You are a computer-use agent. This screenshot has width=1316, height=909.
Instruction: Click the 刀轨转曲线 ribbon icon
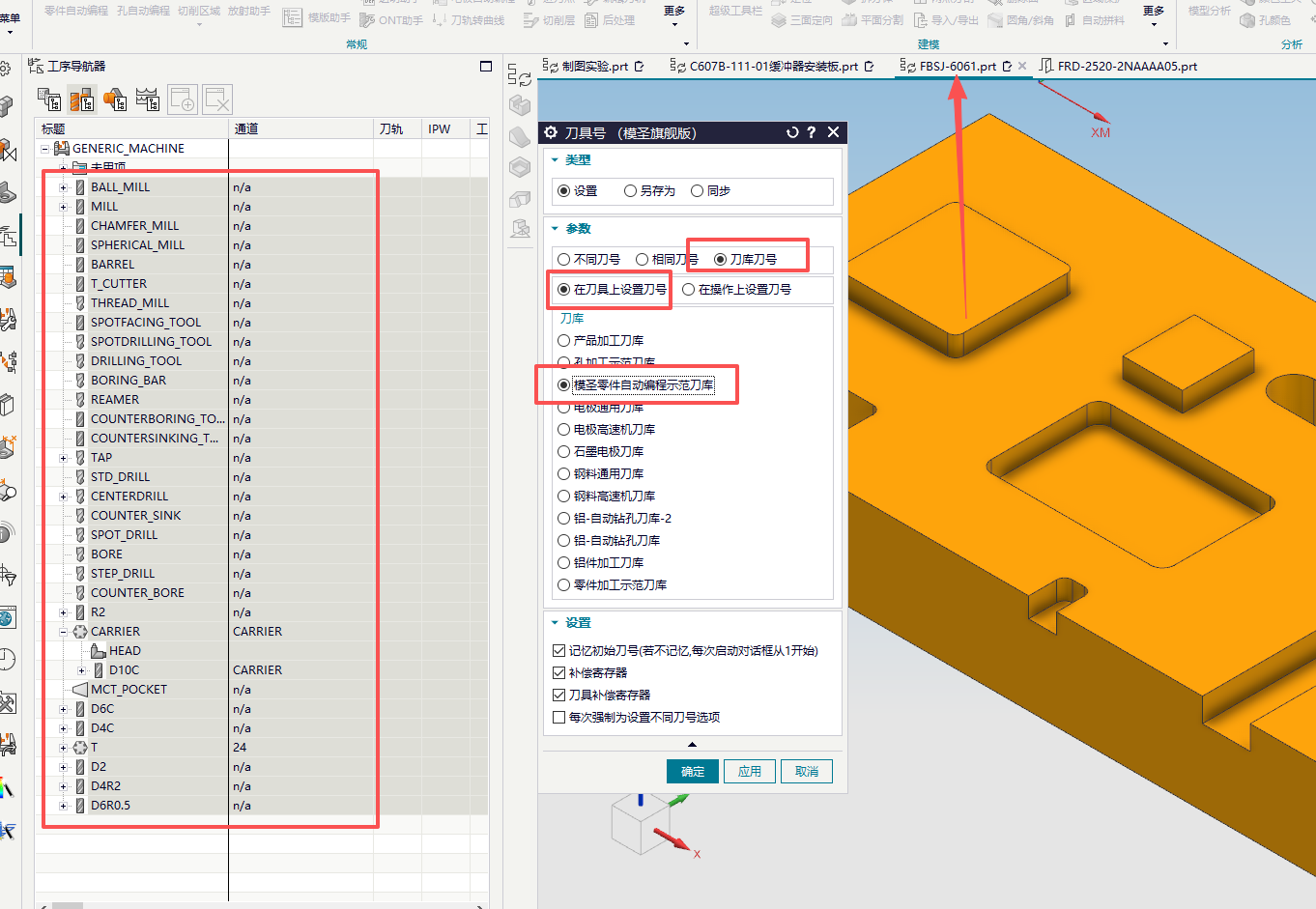pyautogui.click(x=440, y=19)
